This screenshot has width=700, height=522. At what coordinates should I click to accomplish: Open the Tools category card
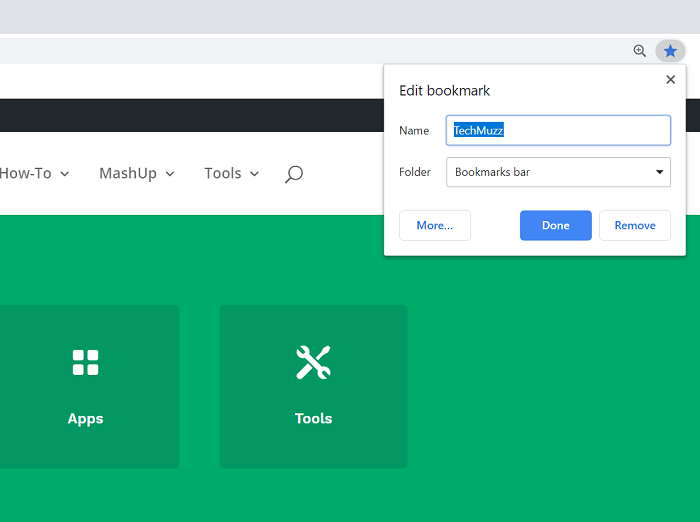(313, 387)
